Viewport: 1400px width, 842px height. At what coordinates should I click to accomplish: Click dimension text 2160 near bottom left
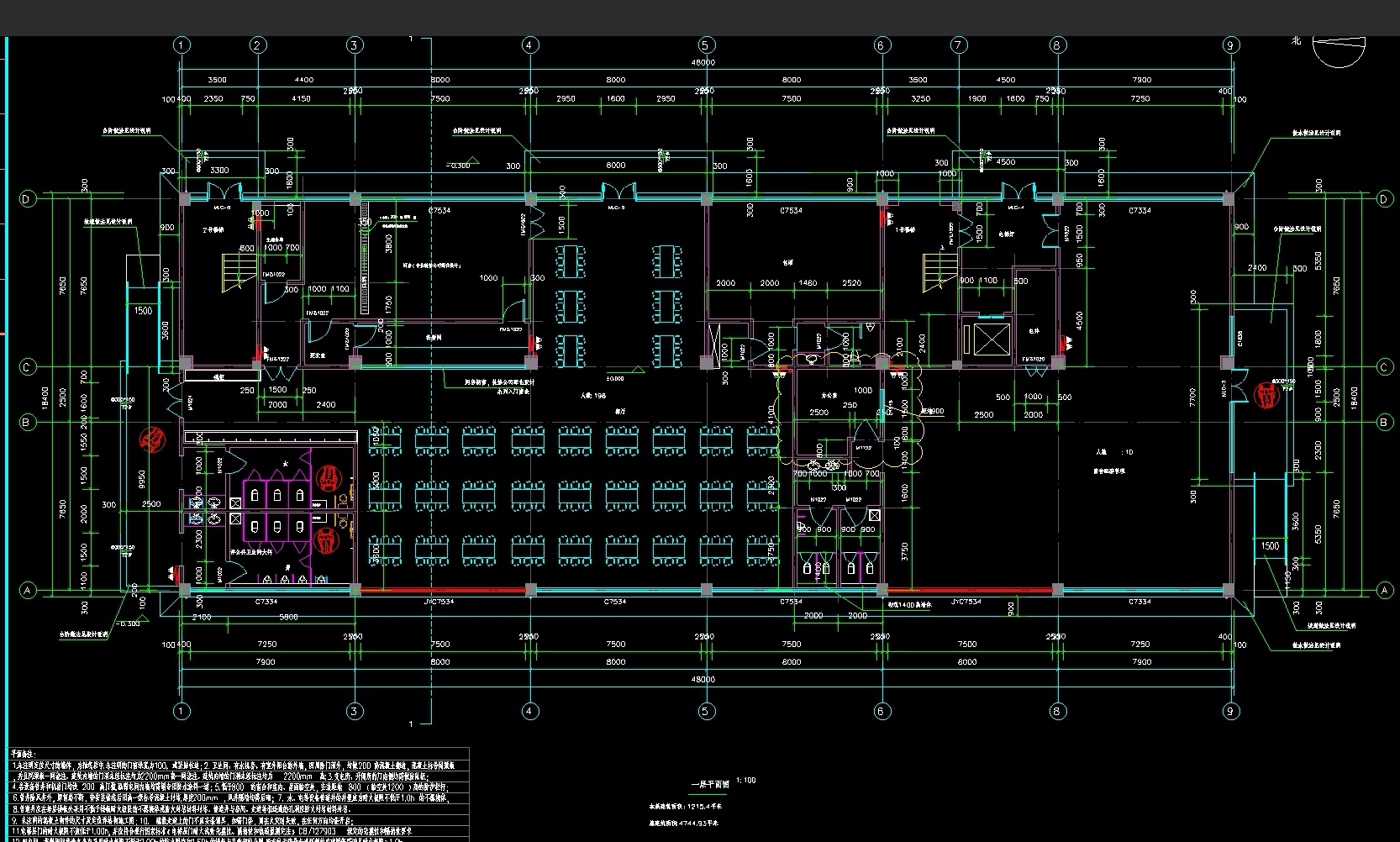(x=202, y=618)
